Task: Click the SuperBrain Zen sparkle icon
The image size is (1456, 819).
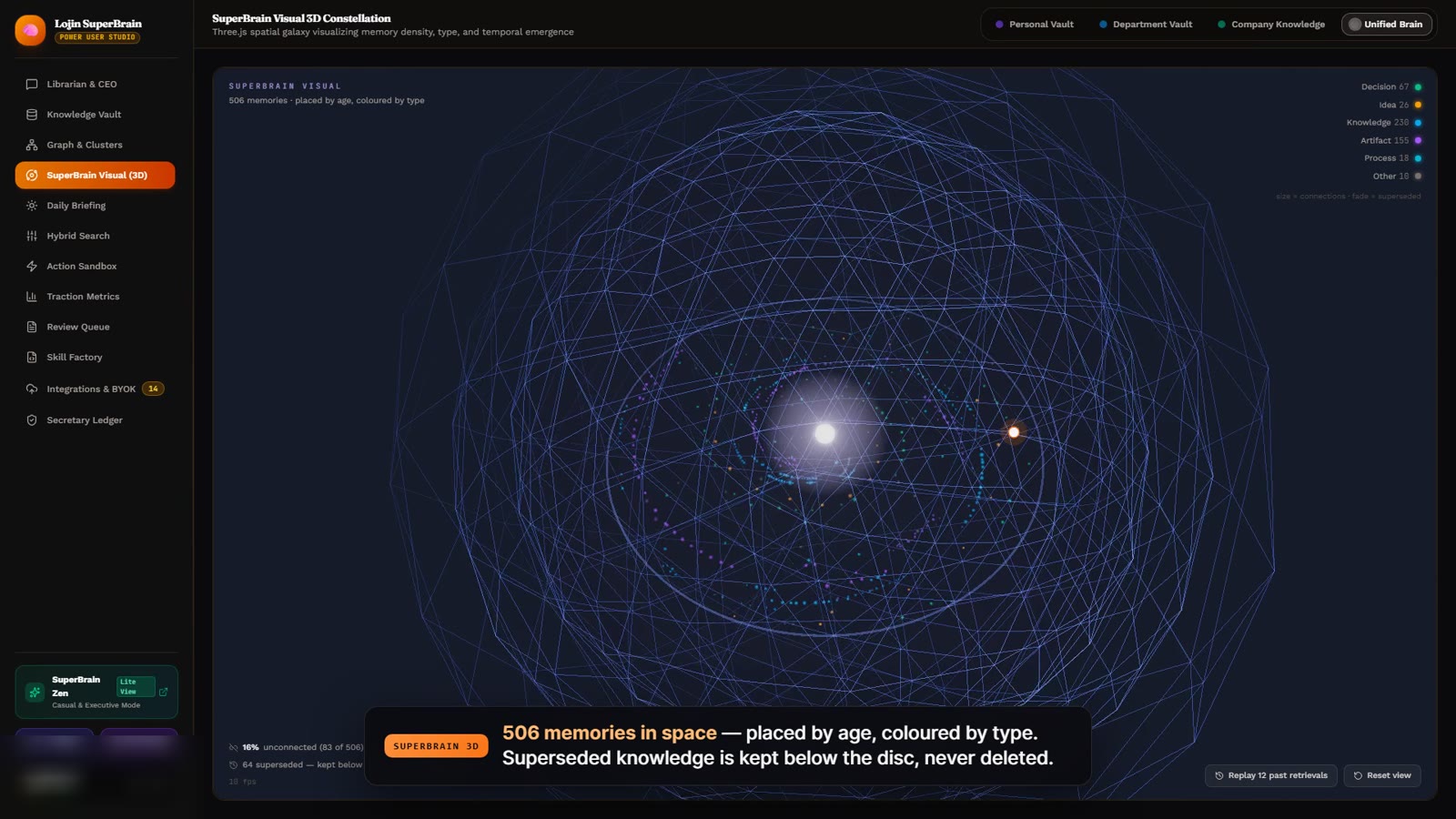Action: (x=35, y=693)
